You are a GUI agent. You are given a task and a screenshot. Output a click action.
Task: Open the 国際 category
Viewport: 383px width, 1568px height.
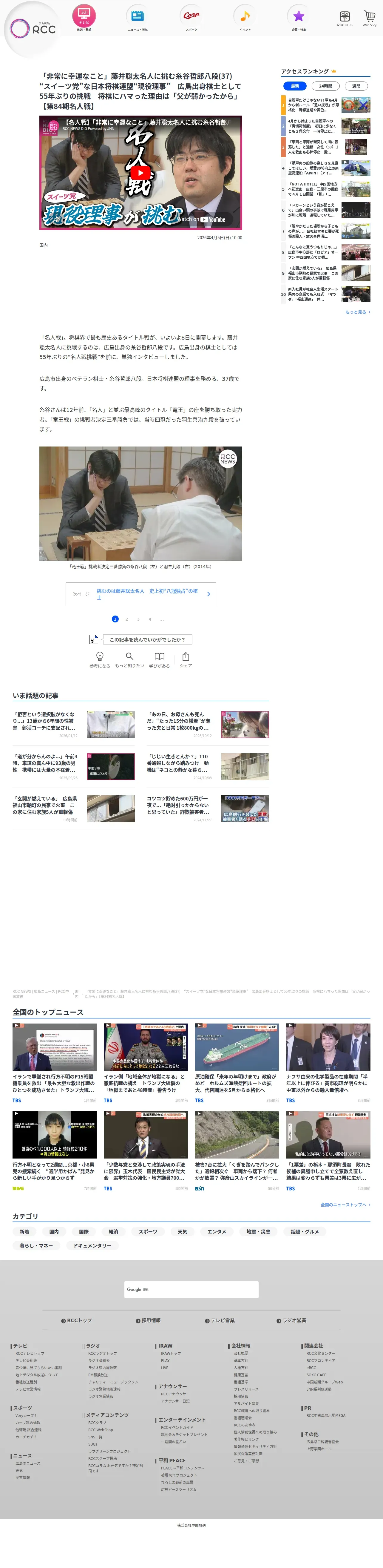pos(84,1231)
